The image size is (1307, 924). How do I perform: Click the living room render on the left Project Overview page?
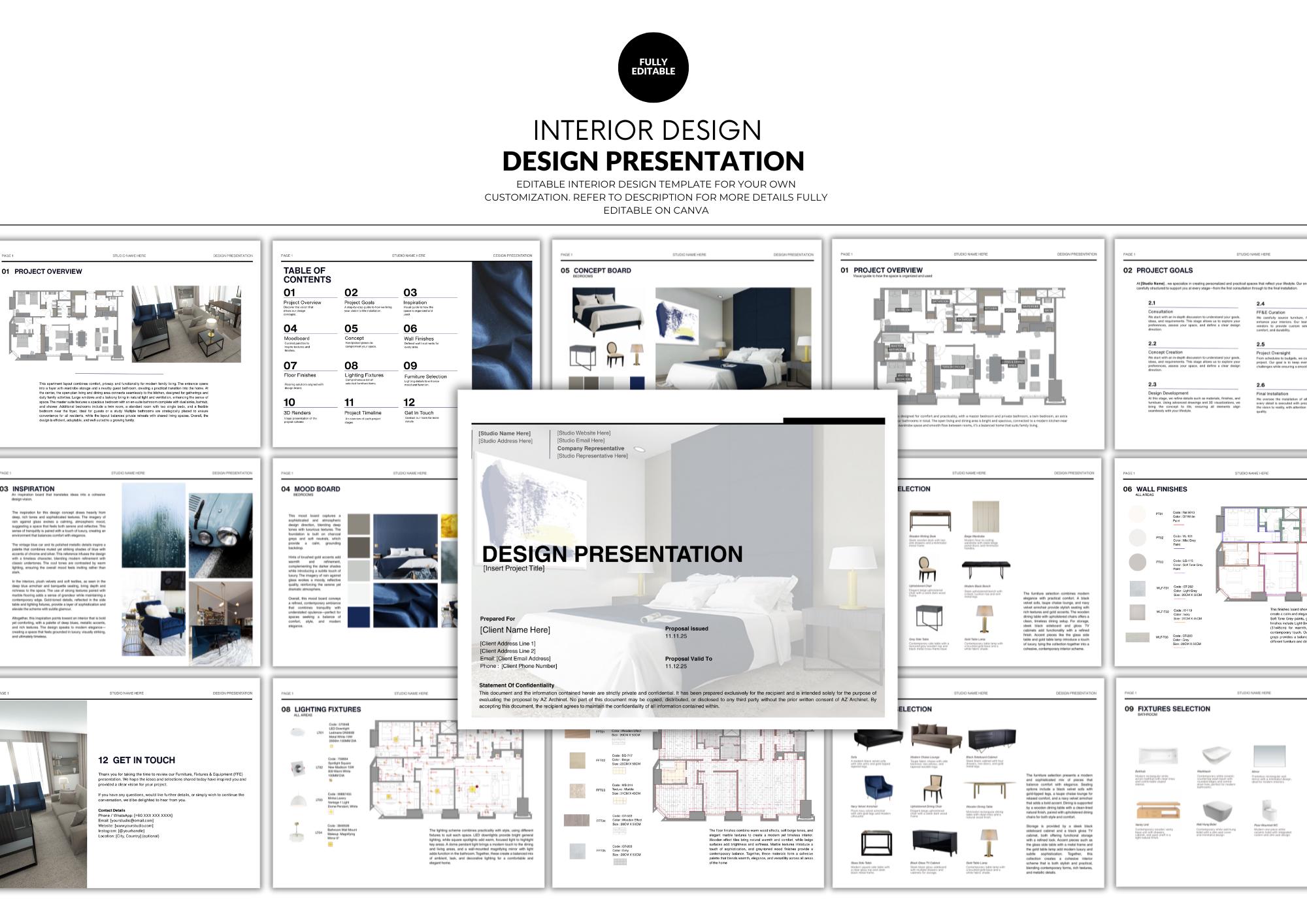tap(186, 323)
